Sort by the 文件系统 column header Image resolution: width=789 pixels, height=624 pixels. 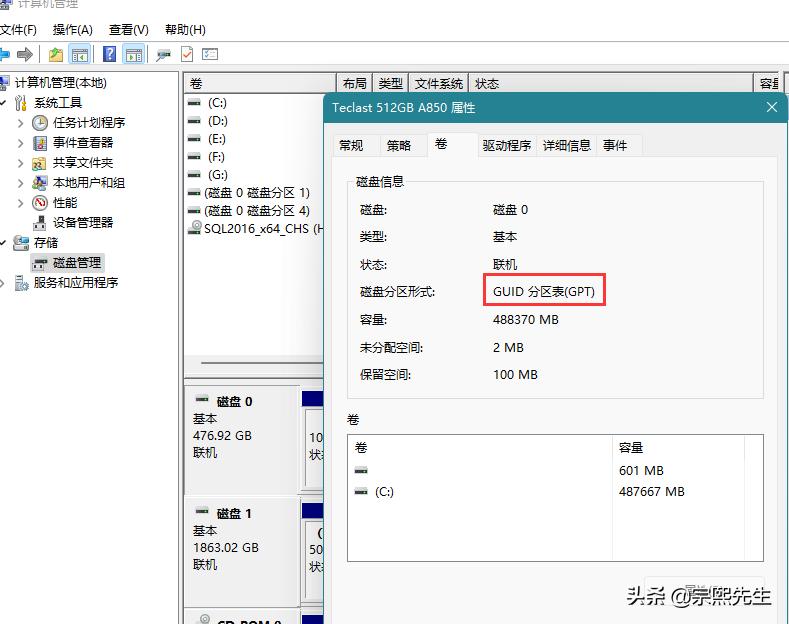[x=439, y=84]
